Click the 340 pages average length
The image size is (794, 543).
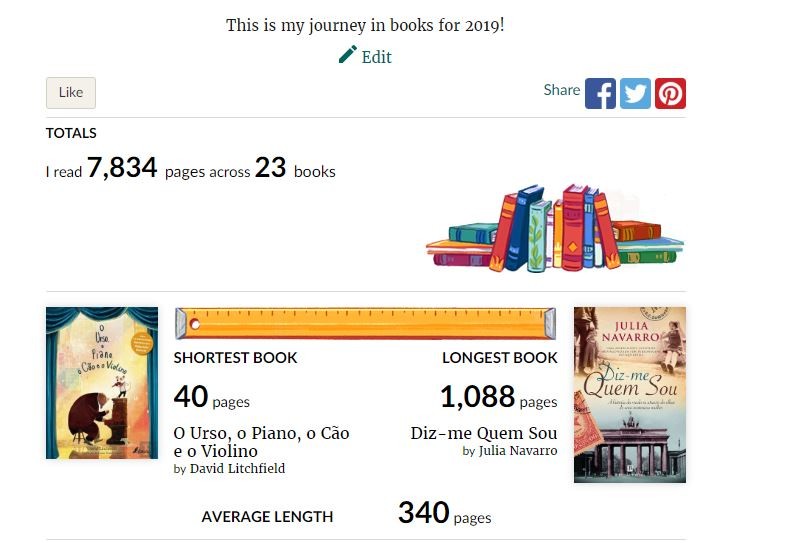click(x=444, y=513)
